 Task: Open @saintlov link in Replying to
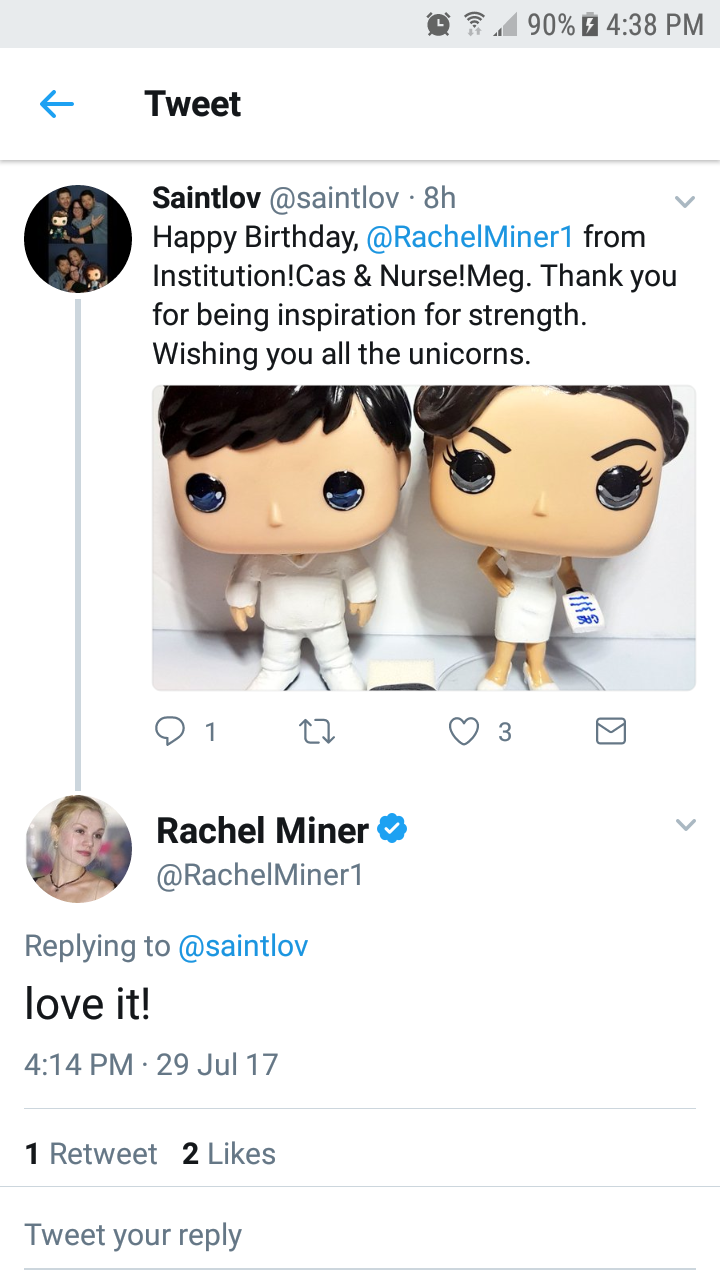(x=243, y=946)
